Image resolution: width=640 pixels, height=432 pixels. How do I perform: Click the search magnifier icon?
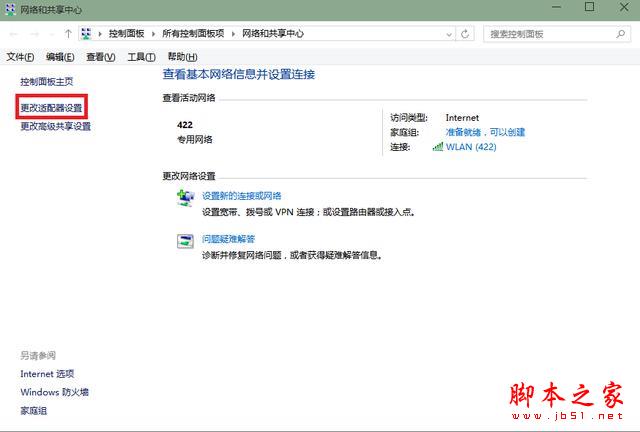pyautogui.click(x=619, y=34)
